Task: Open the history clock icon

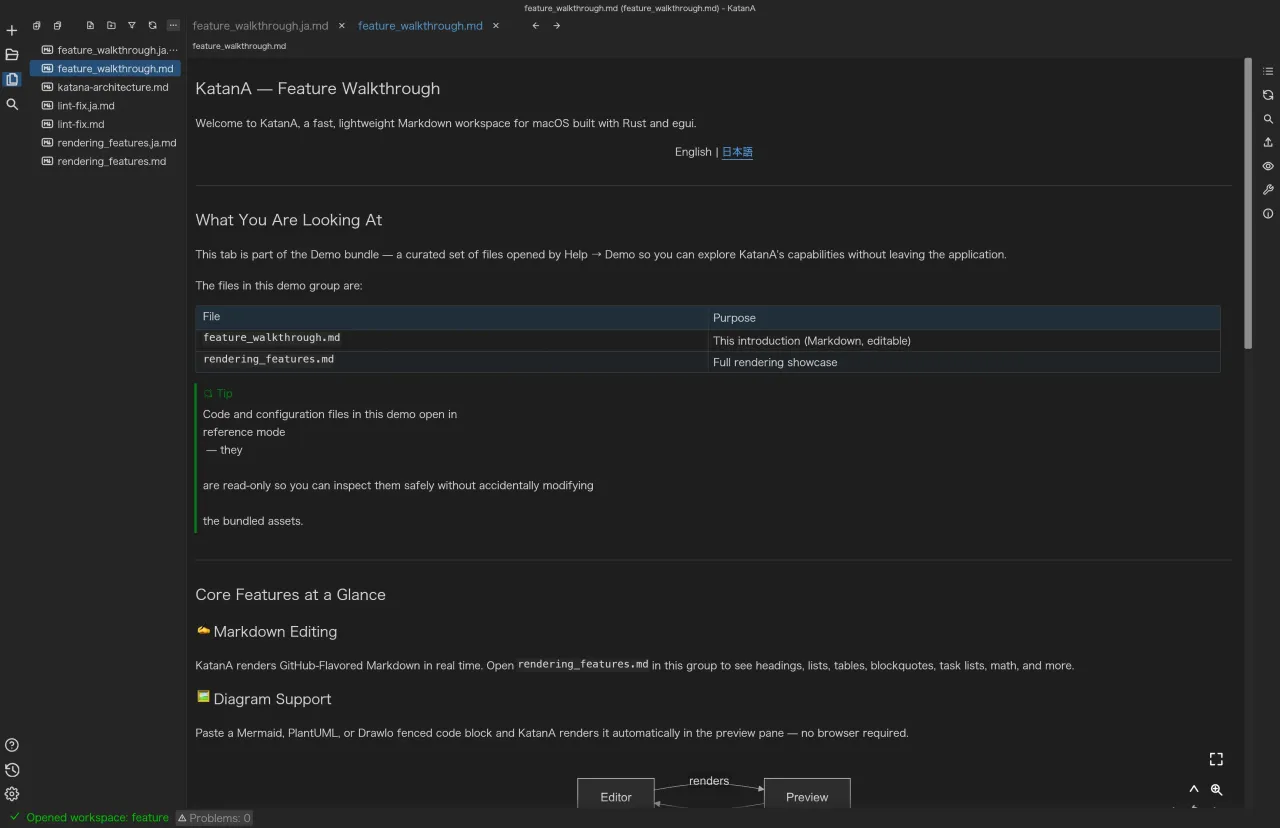Action: [12, 770]
